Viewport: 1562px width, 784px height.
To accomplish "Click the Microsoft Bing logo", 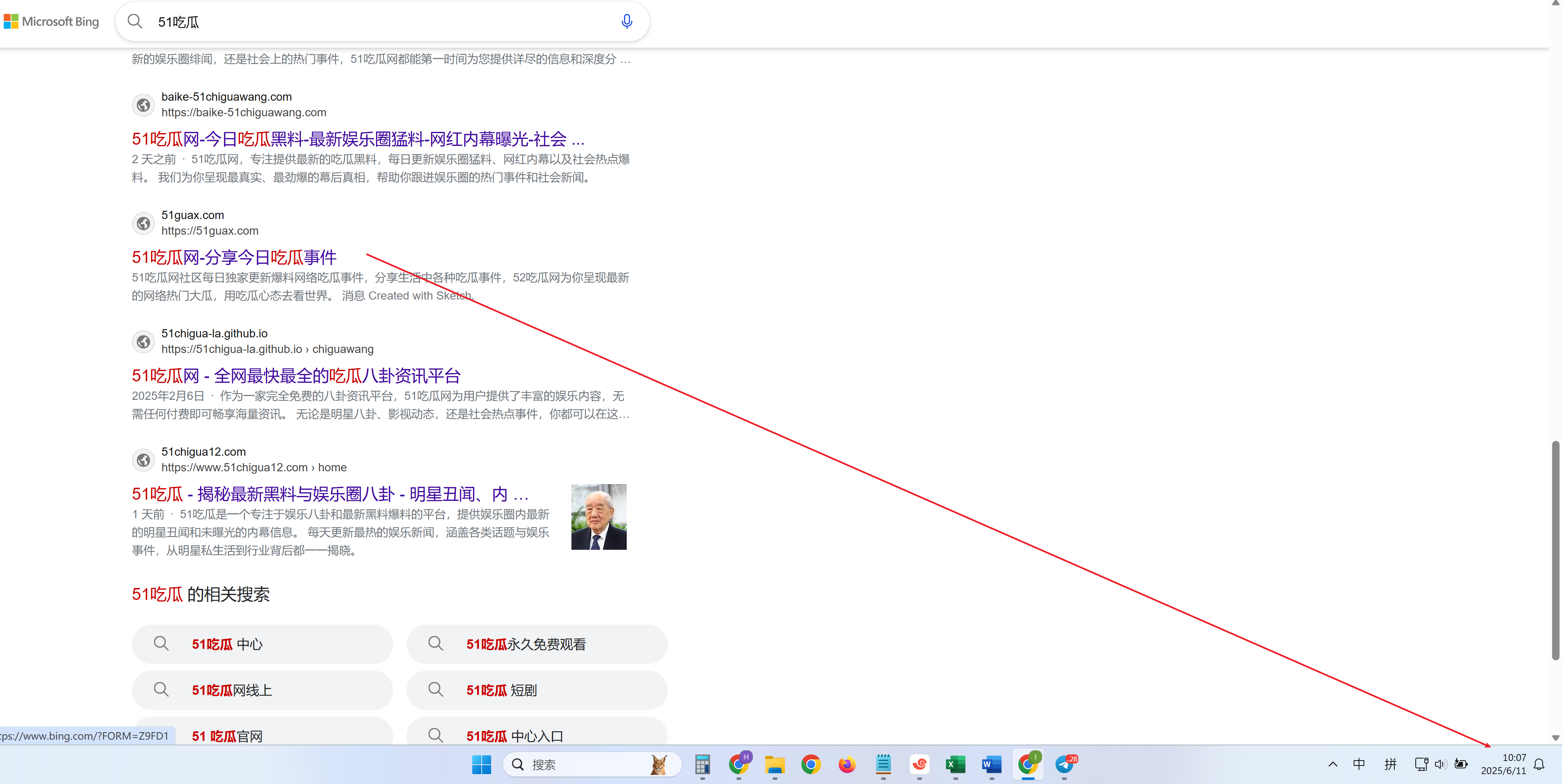I will [x=51, y=22].
